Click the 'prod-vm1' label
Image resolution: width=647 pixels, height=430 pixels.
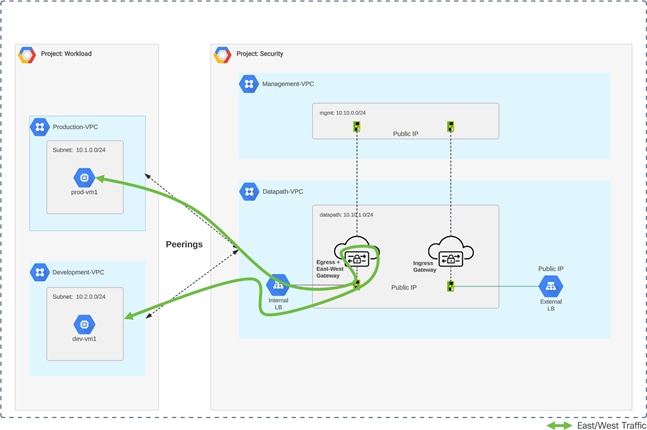pos(84,192)
